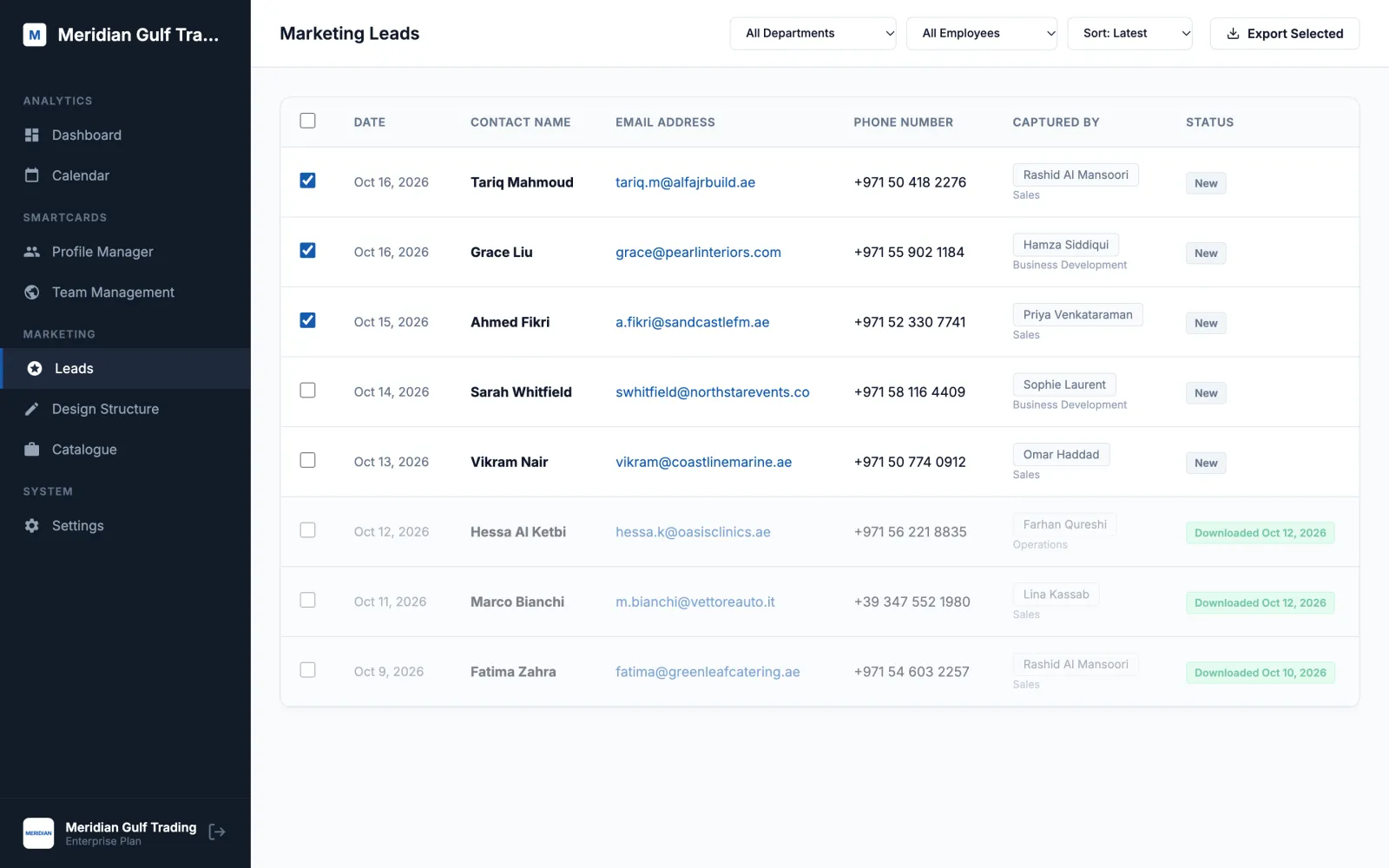Click email hessa.k@oasisclinics.ae
The width and height of the screenshot is (1389, 868).
click(693, 532)
